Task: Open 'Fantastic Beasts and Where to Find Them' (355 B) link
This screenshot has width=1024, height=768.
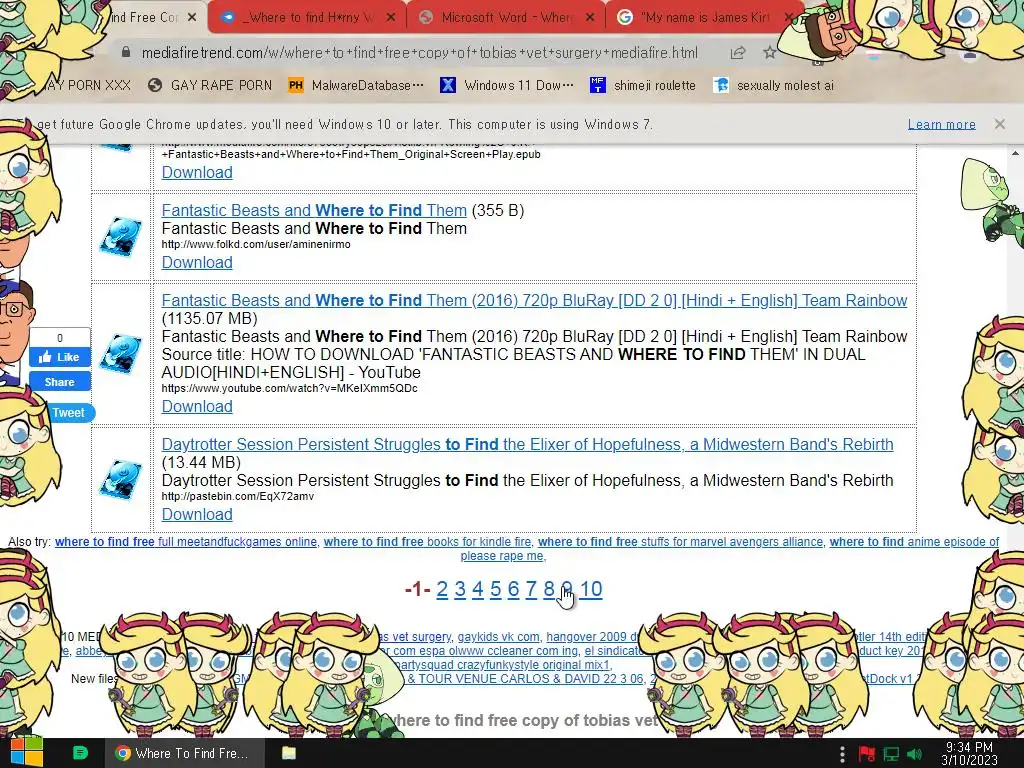Action: coord(314,210)
